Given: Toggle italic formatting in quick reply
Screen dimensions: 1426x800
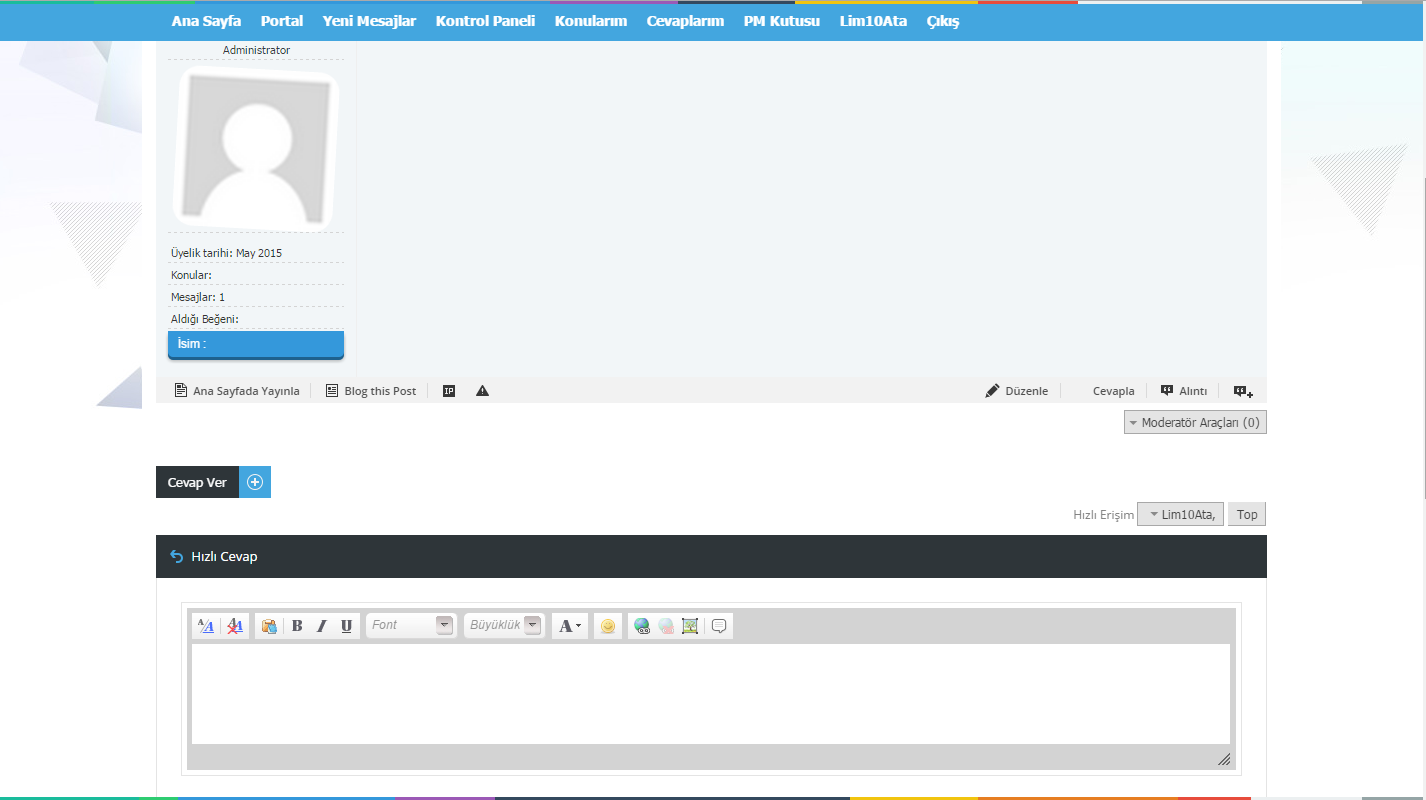Looking at the screenshot, I should tap(322, 626).
